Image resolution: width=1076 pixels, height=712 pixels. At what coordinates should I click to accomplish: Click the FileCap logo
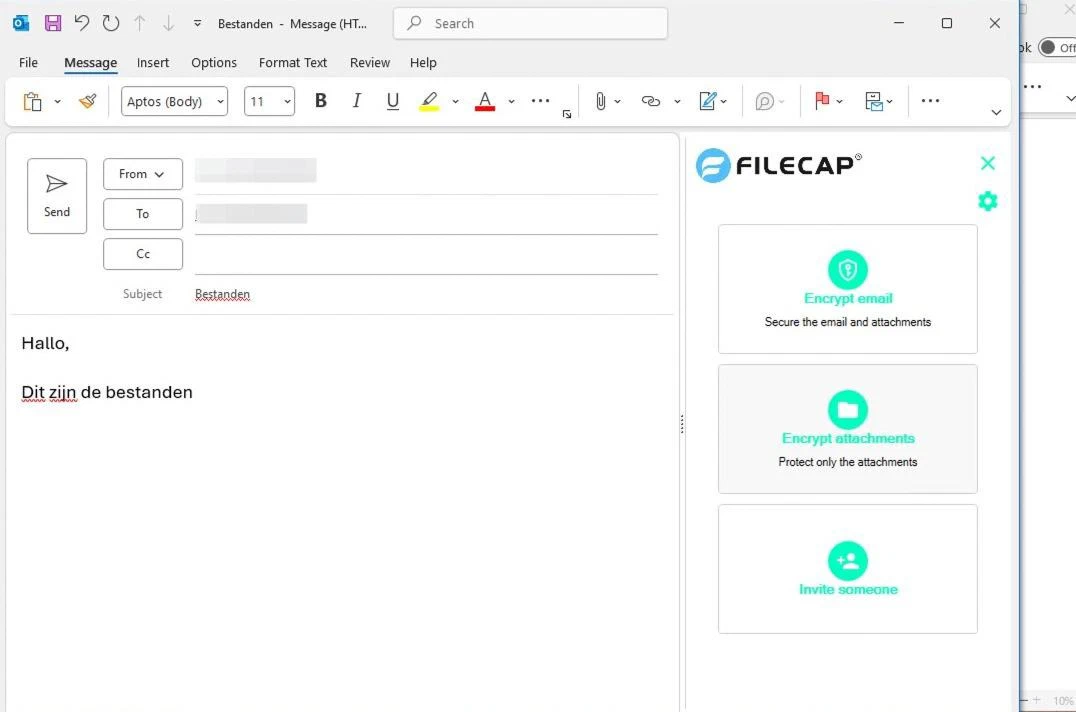778,165
